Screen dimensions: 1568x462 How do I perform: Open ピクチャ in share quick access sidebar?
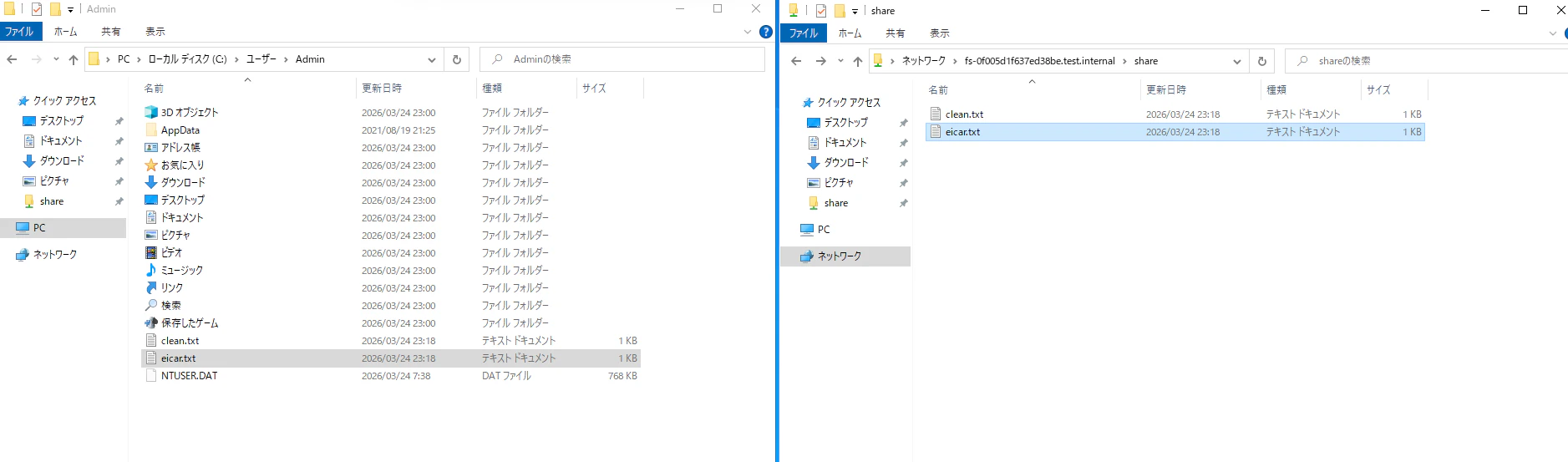point(839,182)
